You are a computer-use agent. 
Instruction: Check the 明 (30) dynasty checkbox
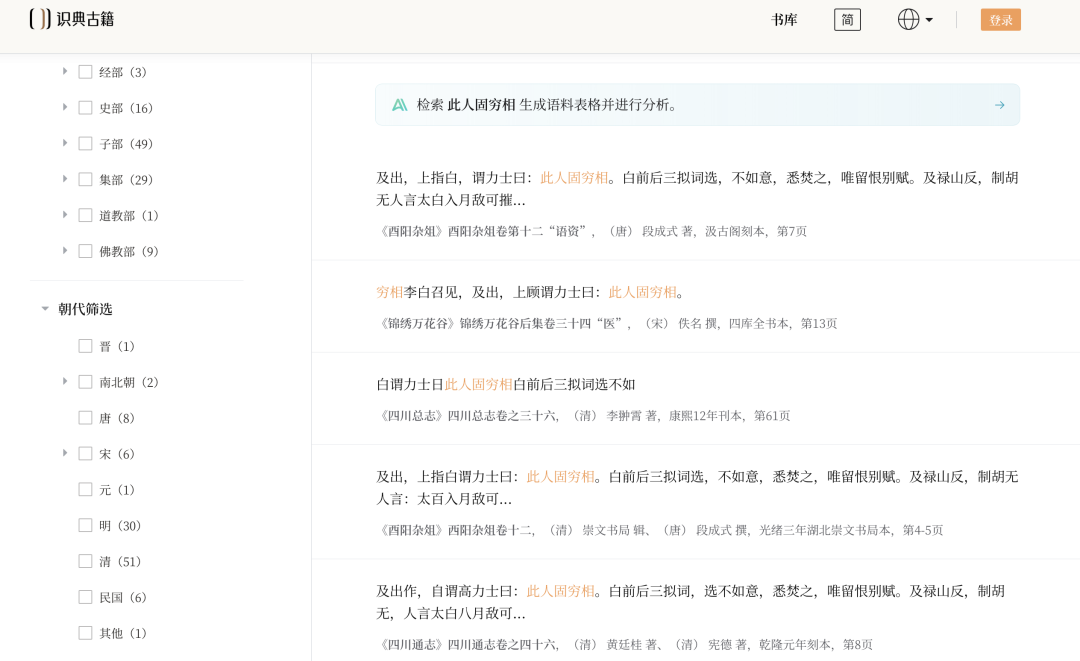(x=85, y=525)
